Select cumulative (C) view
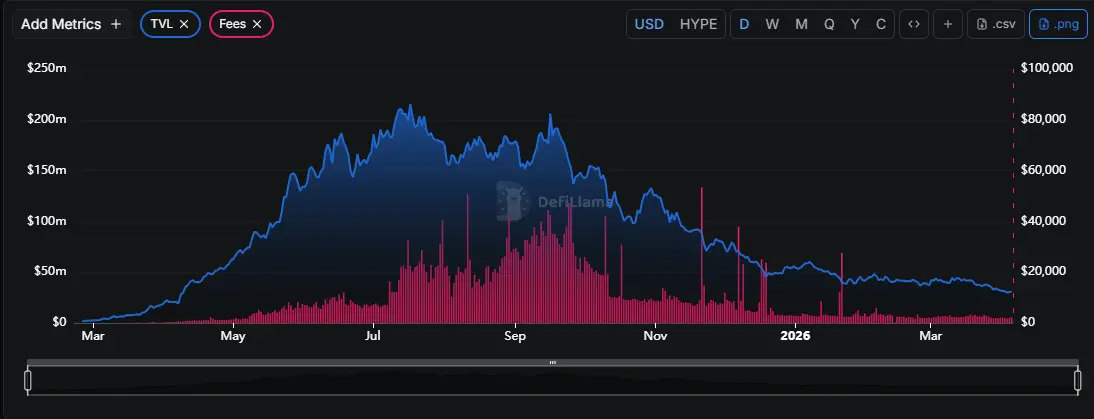Viewport: 1094px width, 419px height. (x=880, y=24)
